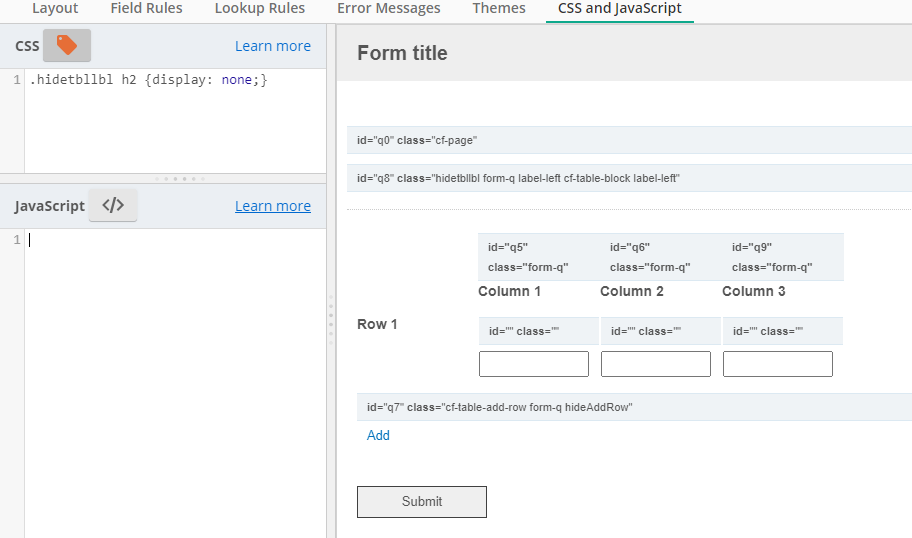This screenshot has height=538, width=912.
Task: Select the CSS and JavaScript tab
Action: [619, 8]
